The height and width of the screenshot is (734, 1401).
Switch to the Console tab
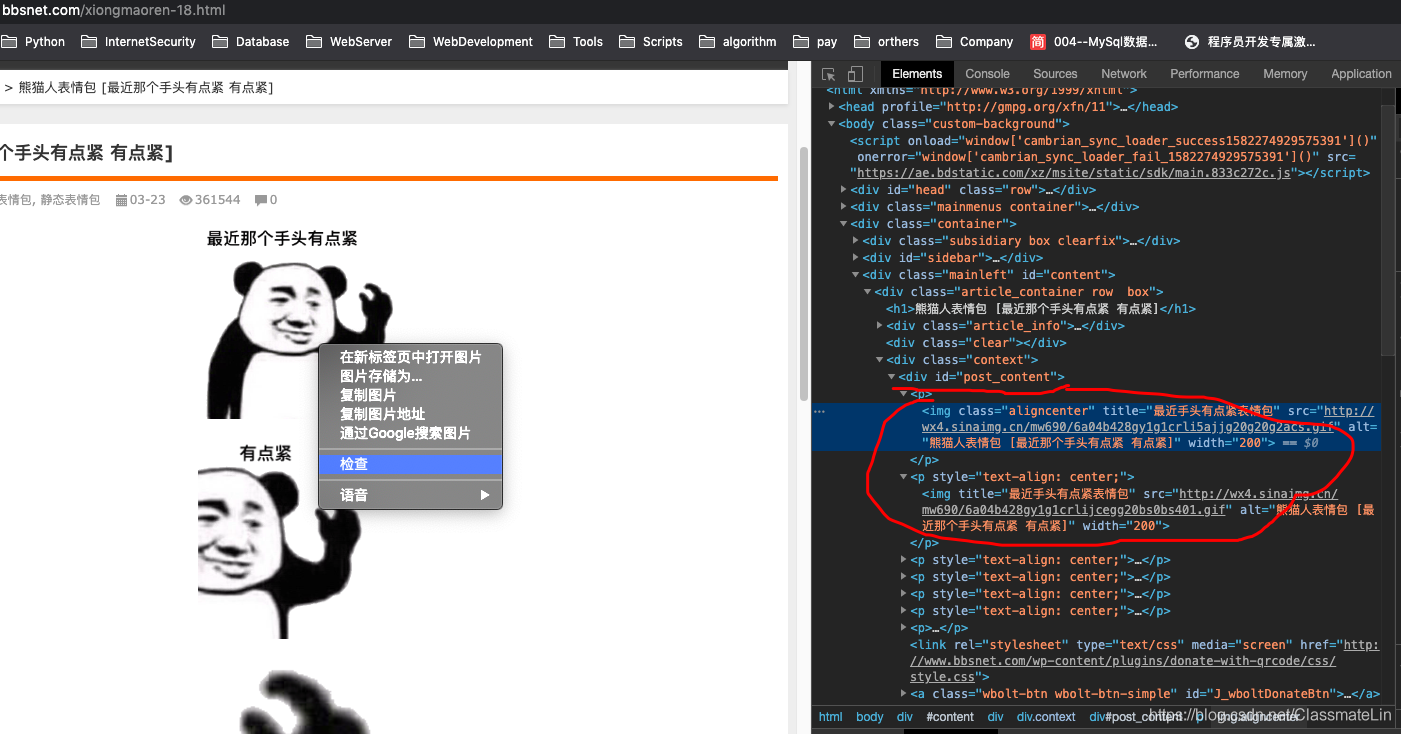987,74
